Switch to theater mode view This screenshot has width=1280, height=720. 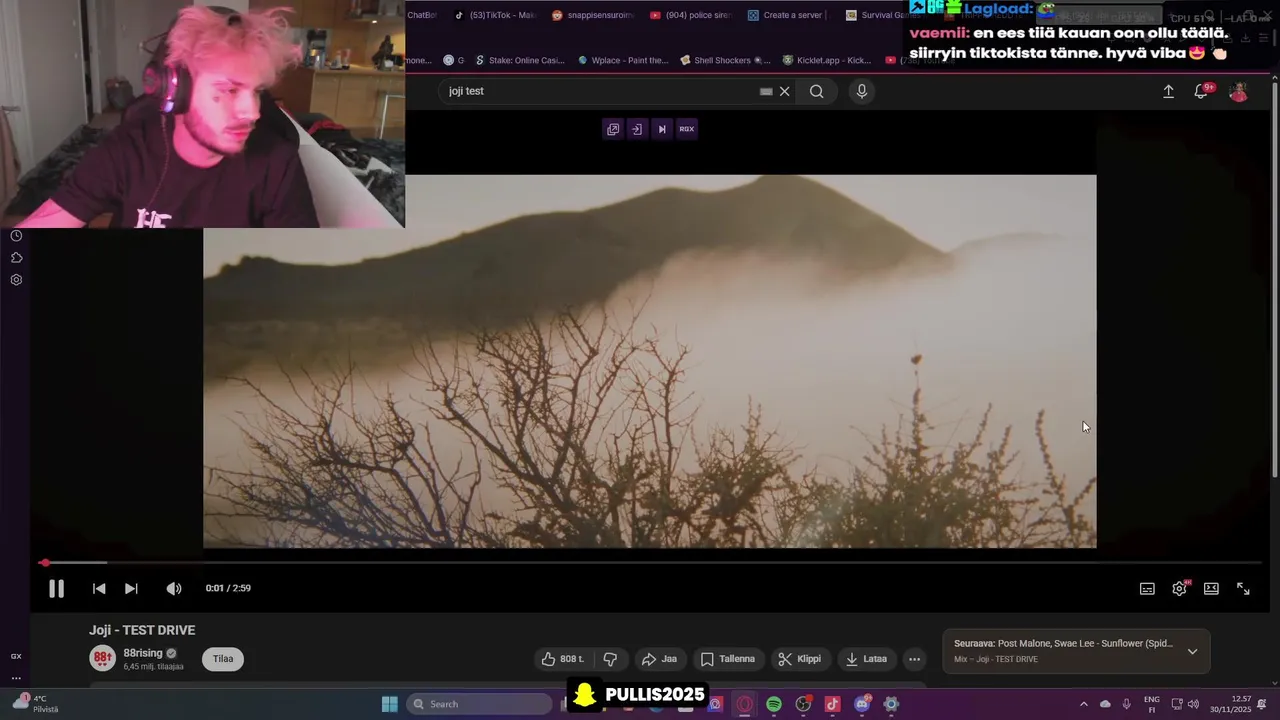pos(1211,589)
